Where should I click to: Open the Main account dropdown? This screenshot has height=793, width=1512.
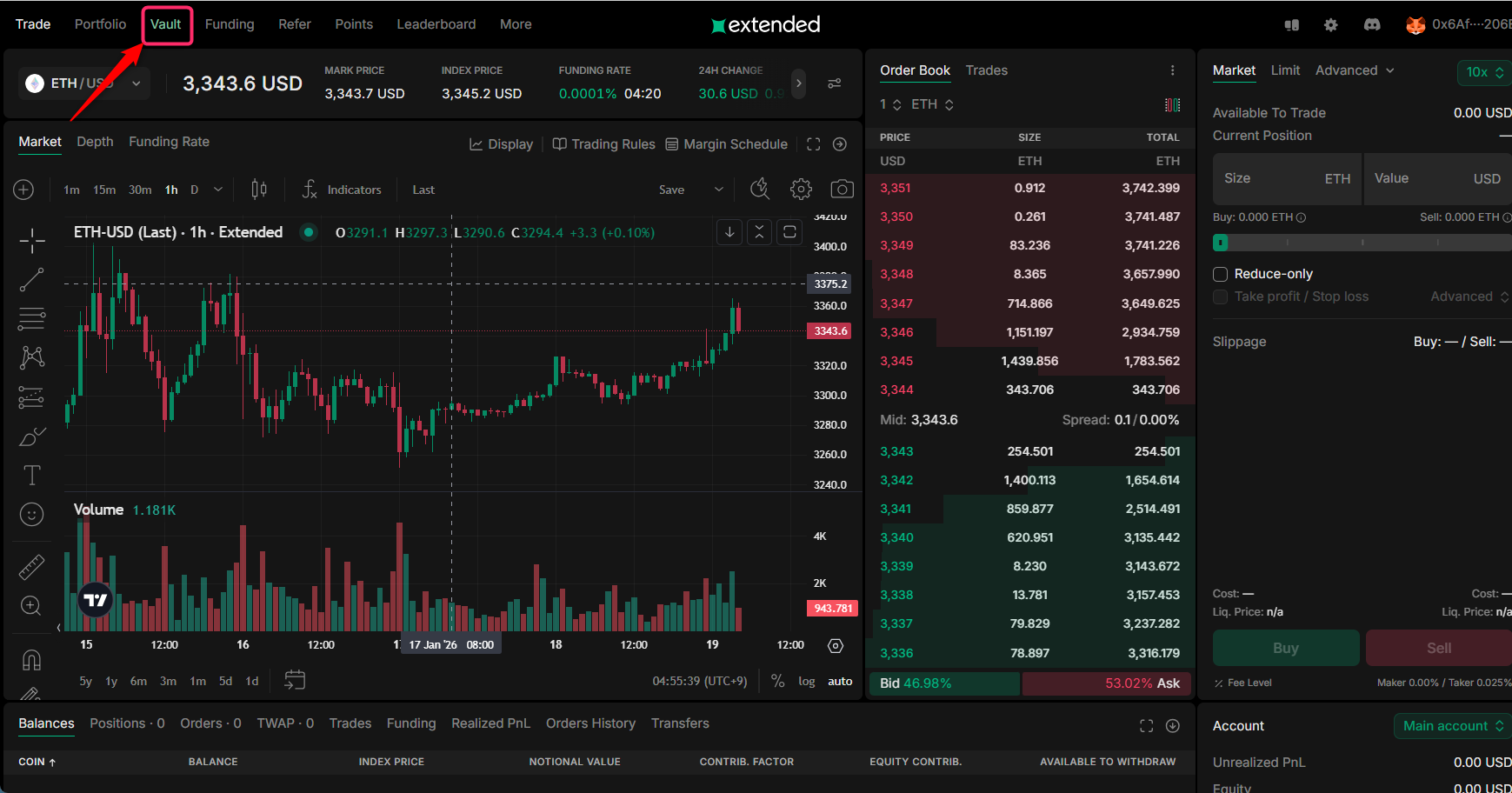pyautogui.click(x=1452, y=726)
